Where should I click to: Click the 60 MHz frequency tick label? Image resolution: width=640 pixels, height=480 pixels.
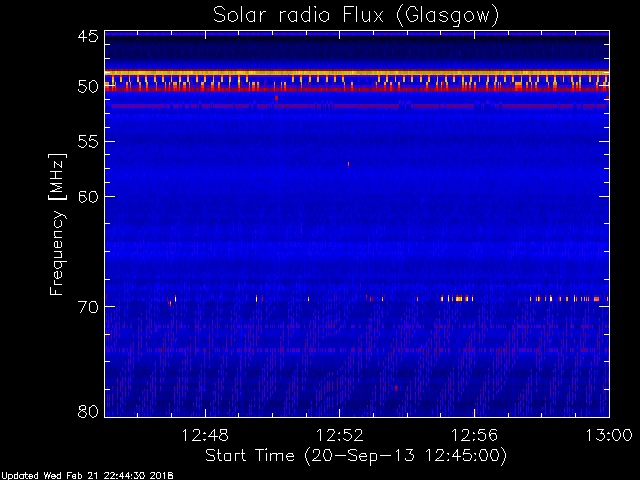[x=88, y=197]
